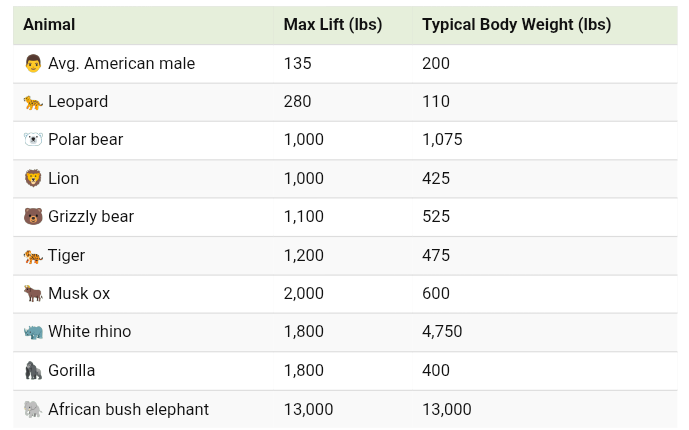Click the polar bear emoji icon
The height and width of the screenshot is (430, 689).
tap(33, 140)
